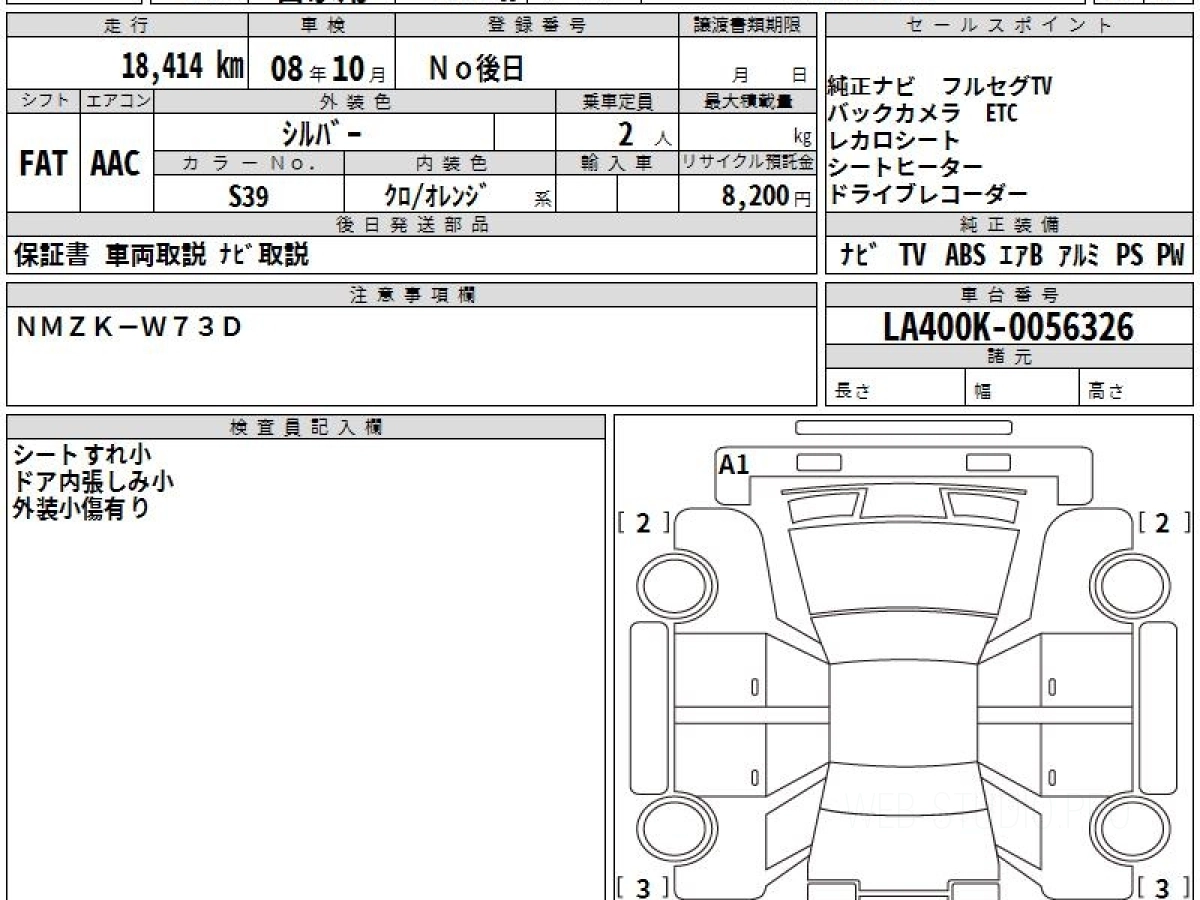The image size is (1200, 900).
Task: Select the inspector note シートすれ小
Action: point(82,455)
